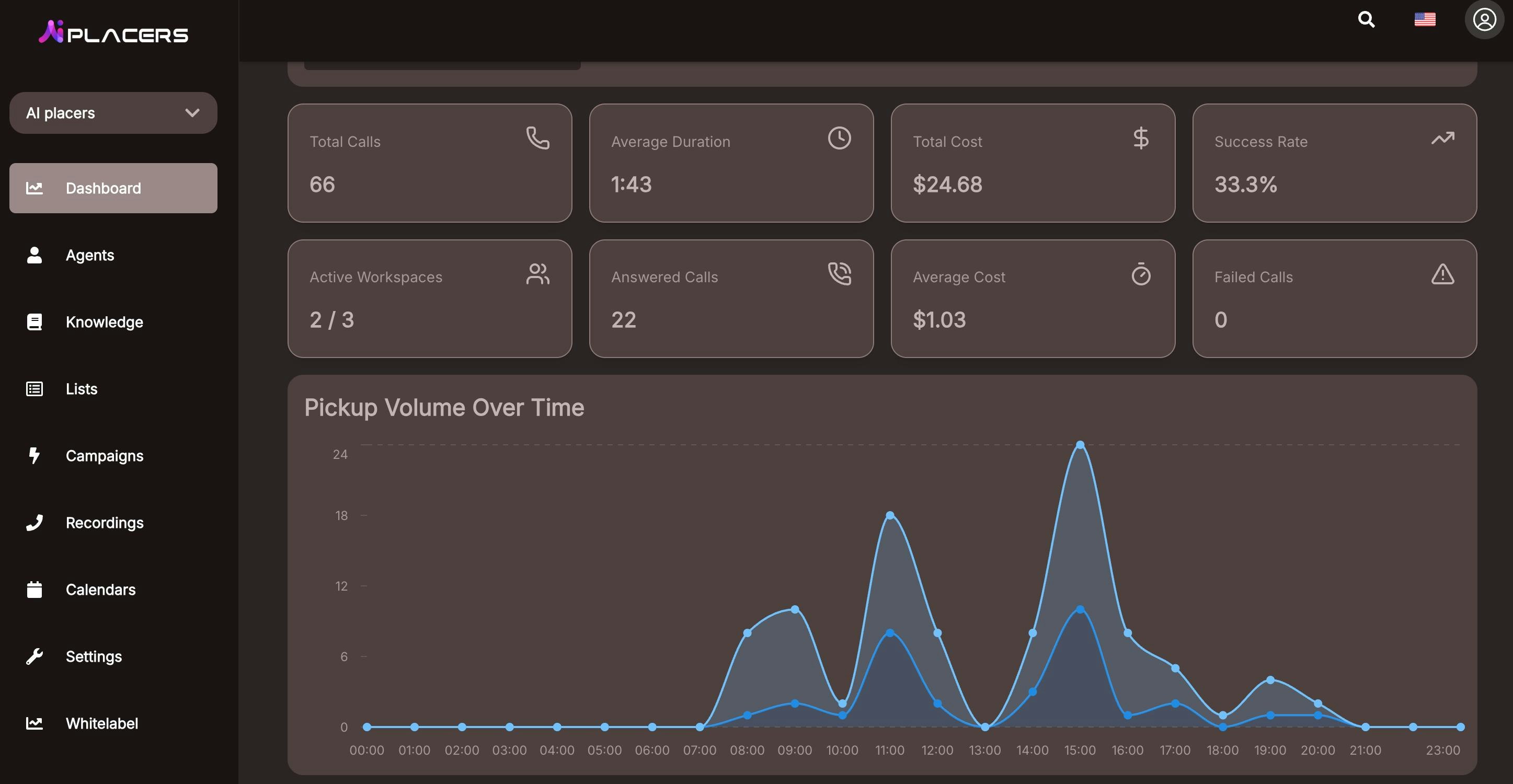Click the users icon in Active Workspaces card
Image resolution: width=1513 pixels, height=784 pixels.
tap(537, 274)
